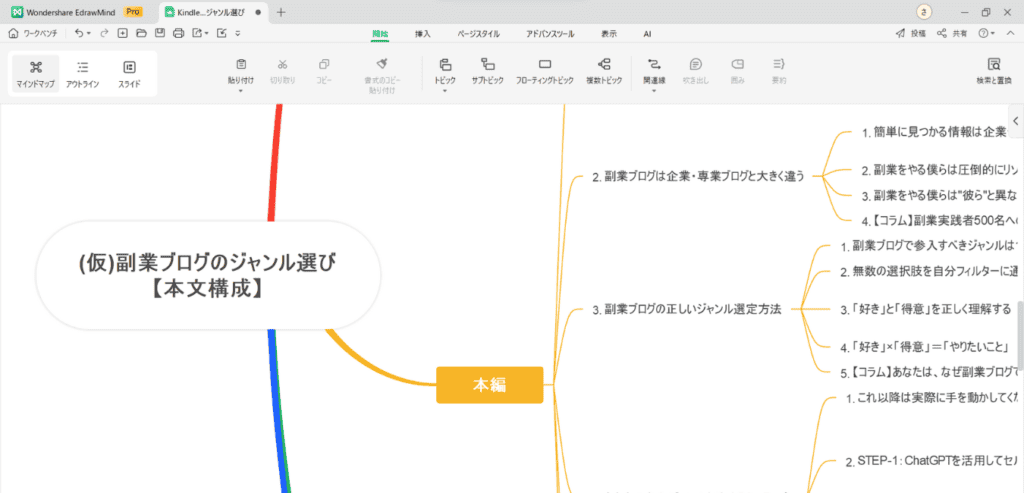
Task: Click the 切り取り scissors icon
Action: click(283, 64)
